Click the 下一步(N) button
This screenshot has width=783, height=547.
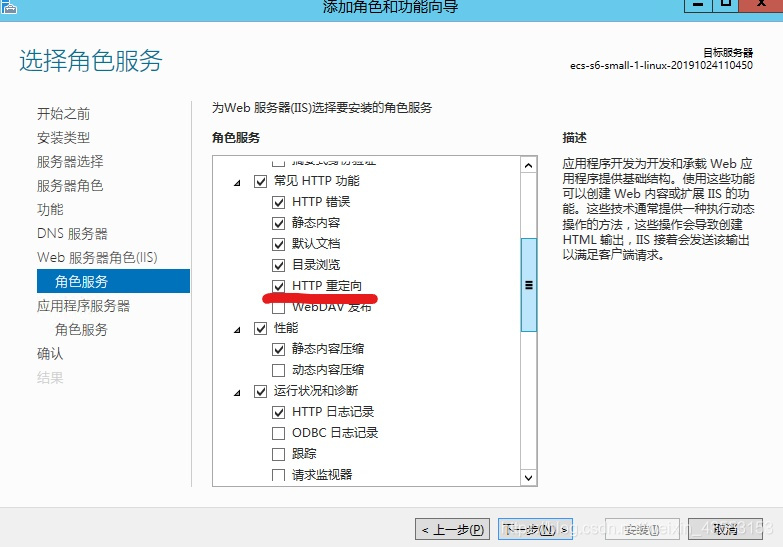pos(535,529)
